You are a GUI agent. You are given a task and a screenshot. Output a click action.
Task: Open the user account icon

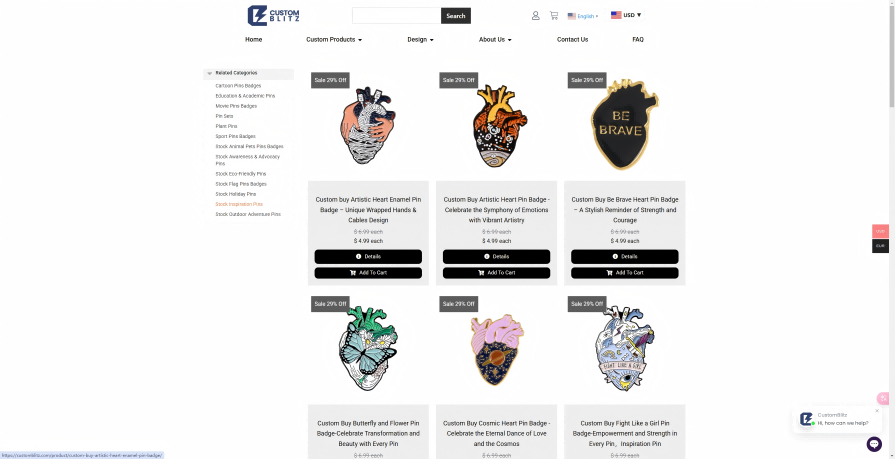click(x=535, y=15)
